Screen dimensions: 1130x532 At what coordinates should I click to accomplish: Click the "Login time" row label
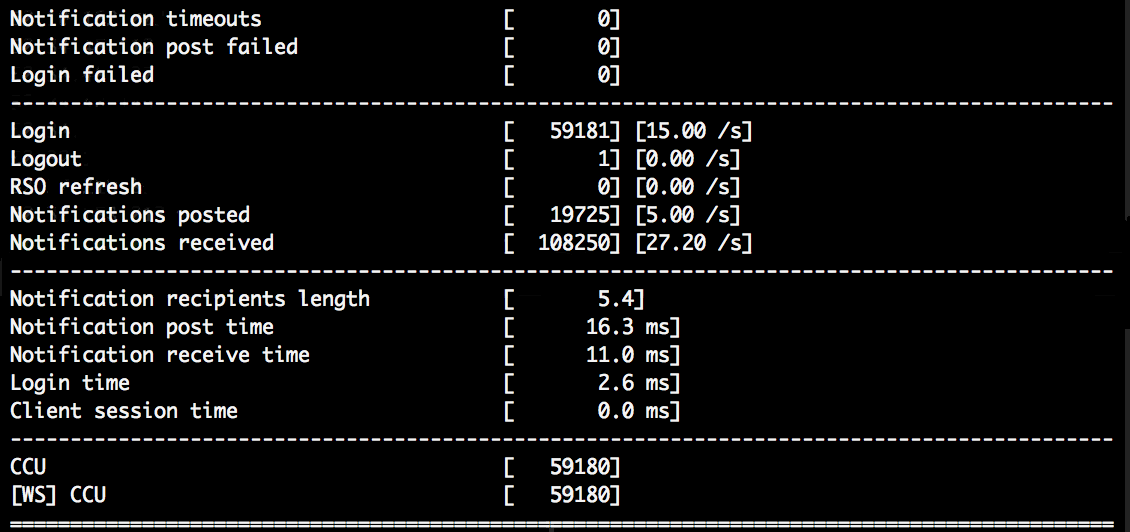[x=70, y=383]
